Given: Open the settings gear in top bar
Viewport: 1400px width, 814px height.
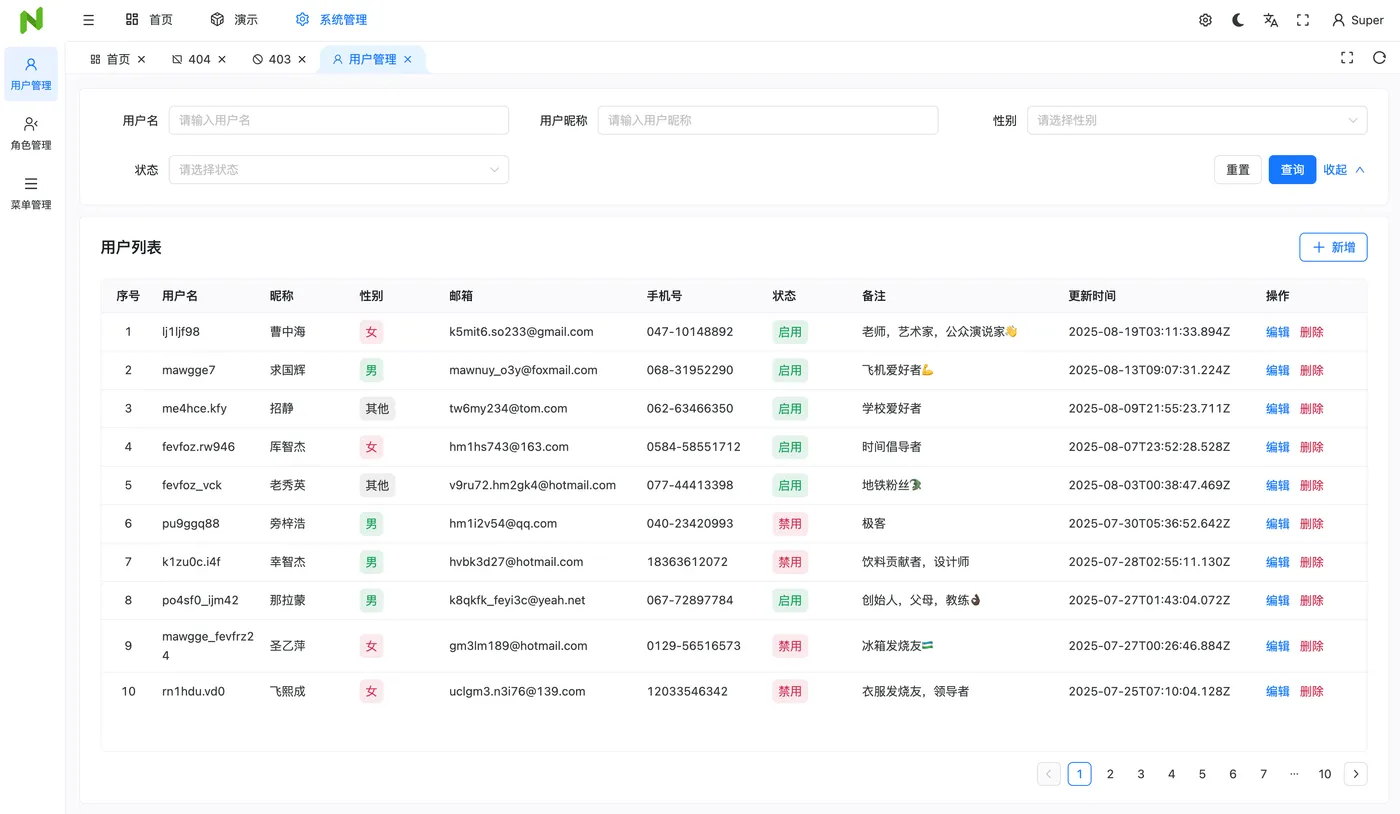Looking at the screenshot, I should point(1205,20).
